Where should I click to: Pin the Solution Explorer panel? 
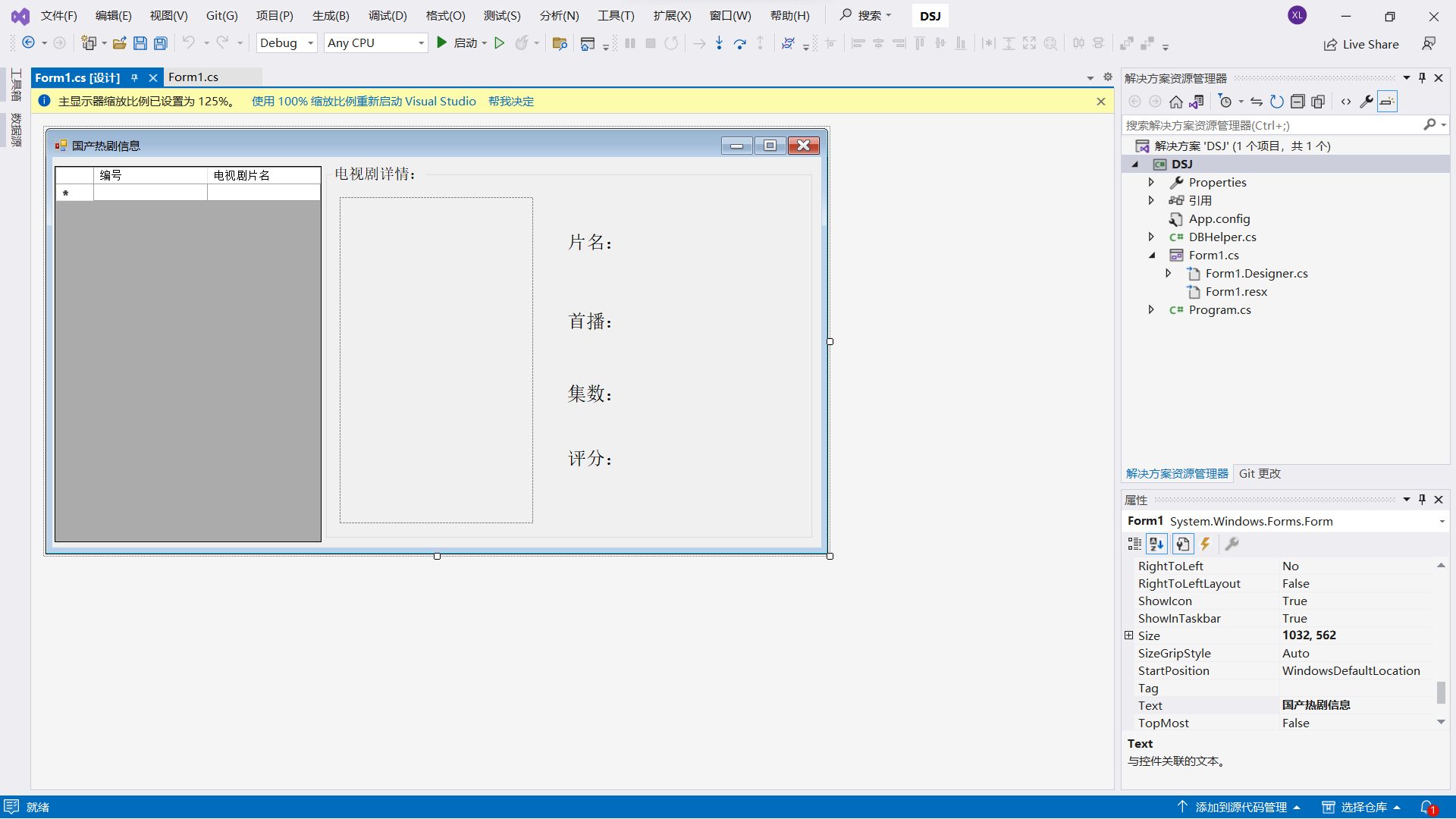(x=1422, y=78)
